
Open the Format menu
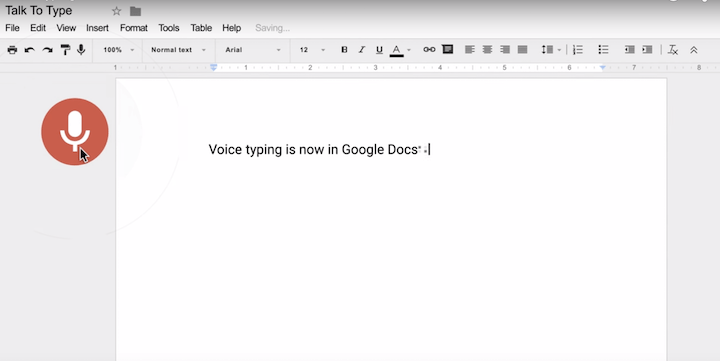pyautogui.click(x=134, y=28)
